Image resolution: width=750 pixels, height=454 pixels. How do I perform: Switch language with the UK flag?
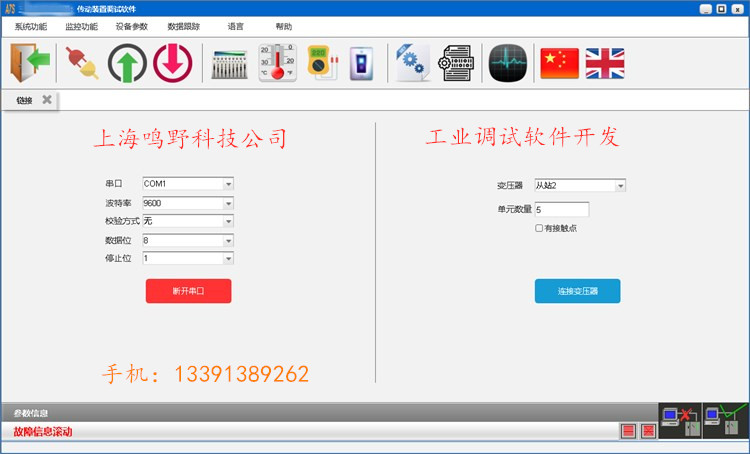click(605, 64)
